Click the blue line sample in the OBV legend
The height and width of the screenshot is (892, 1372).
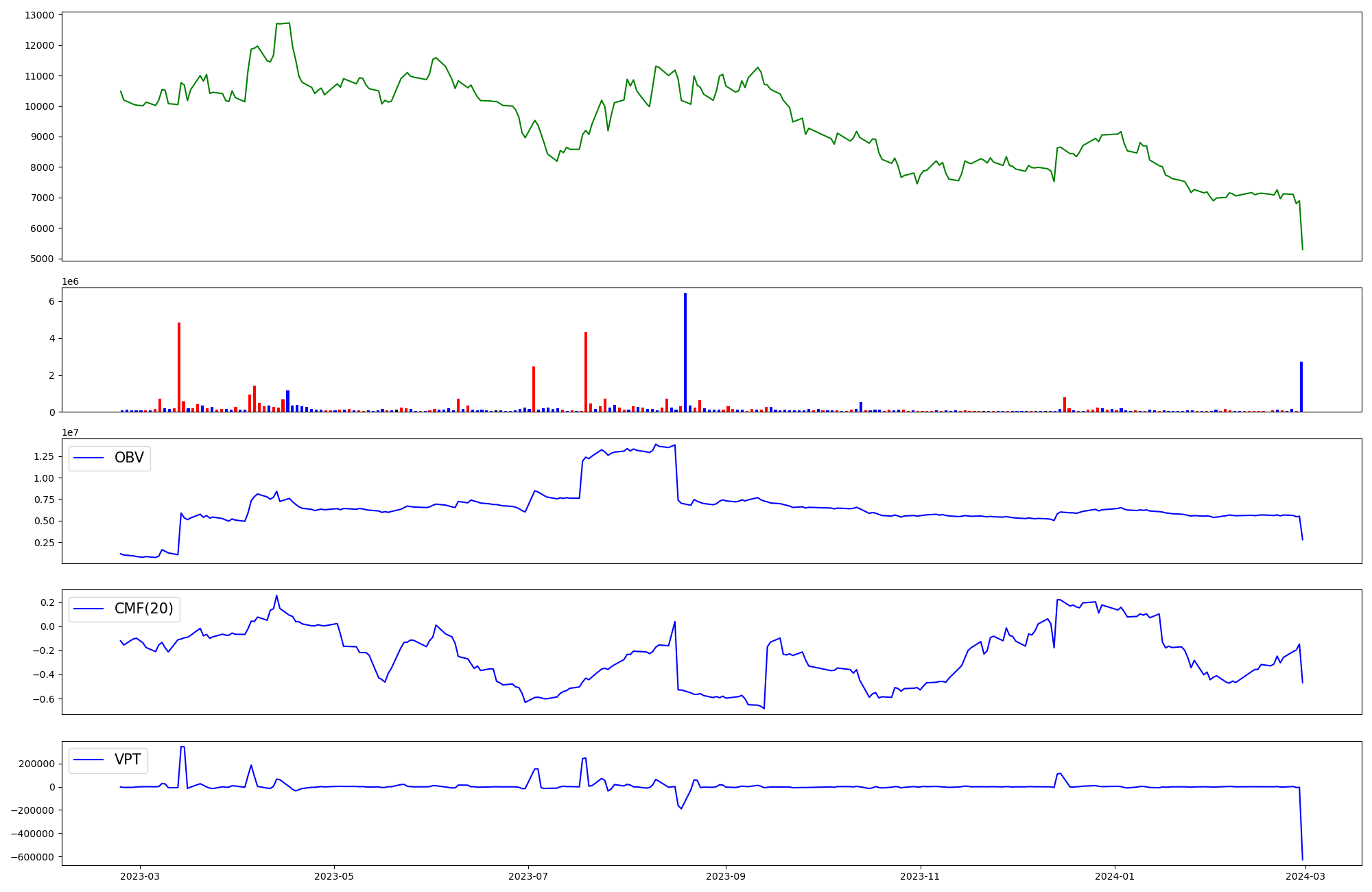coord(88,458)
